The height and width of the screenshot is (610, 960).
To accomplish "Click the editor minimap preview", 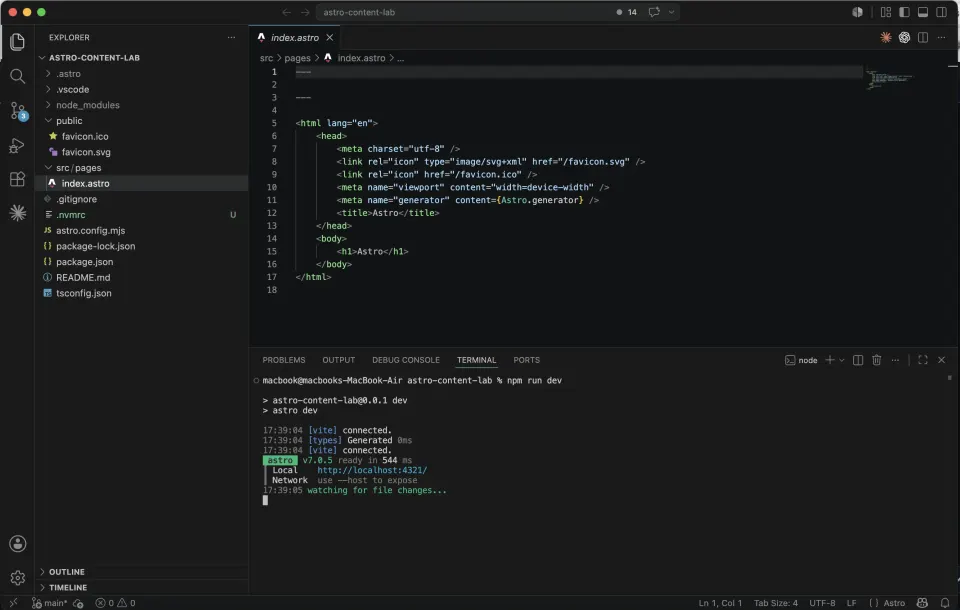I will tap(890, 79).
